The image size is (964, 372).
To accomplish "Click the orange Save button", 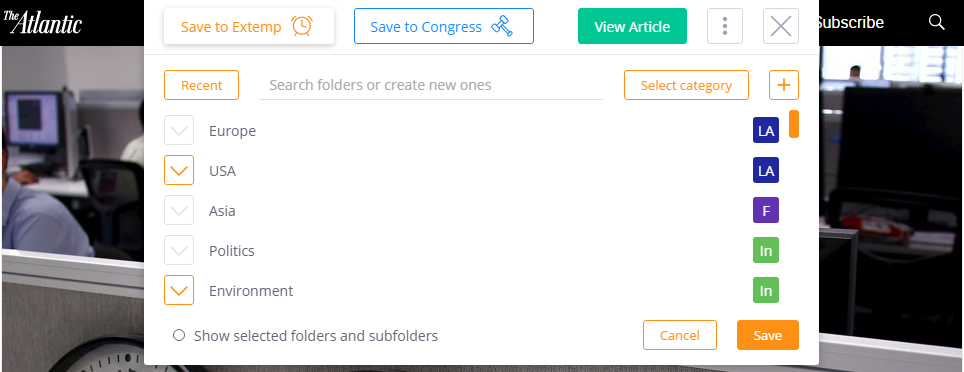I will [768, 335].
